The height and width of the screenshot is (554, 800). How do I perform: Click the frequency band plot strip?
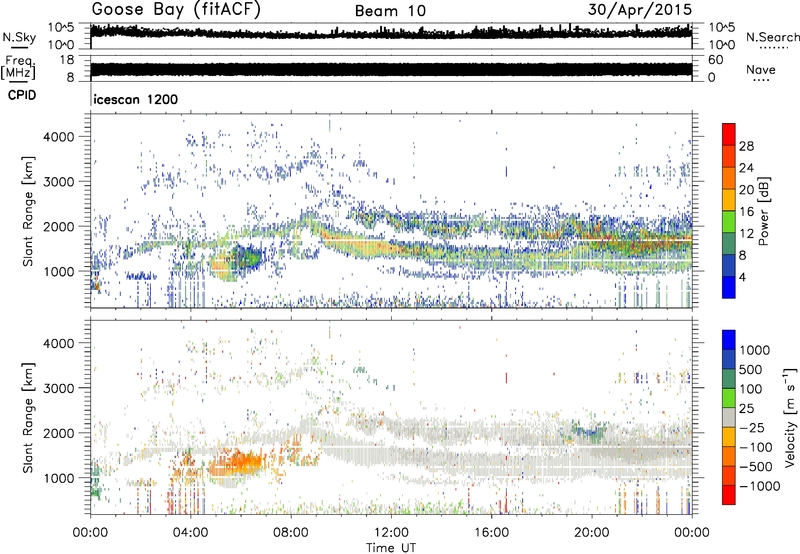pyautogui.click(x=391, y=69)
